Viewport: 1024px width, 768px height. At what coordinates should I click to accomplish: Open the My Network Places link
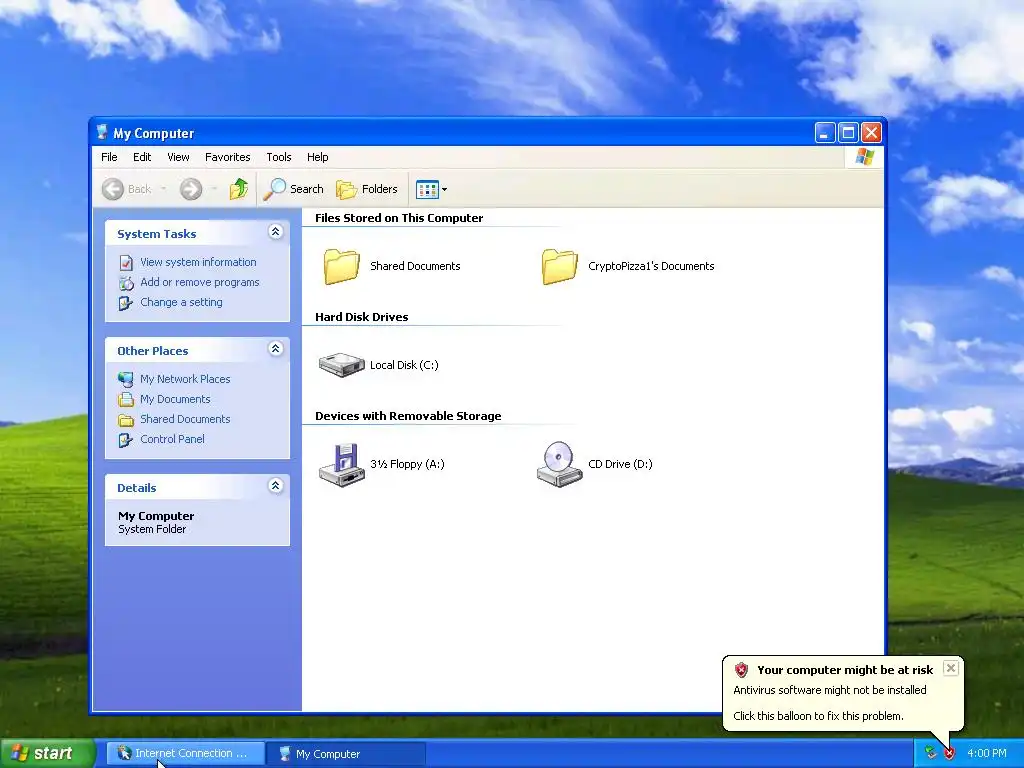(x=185, y=379)
